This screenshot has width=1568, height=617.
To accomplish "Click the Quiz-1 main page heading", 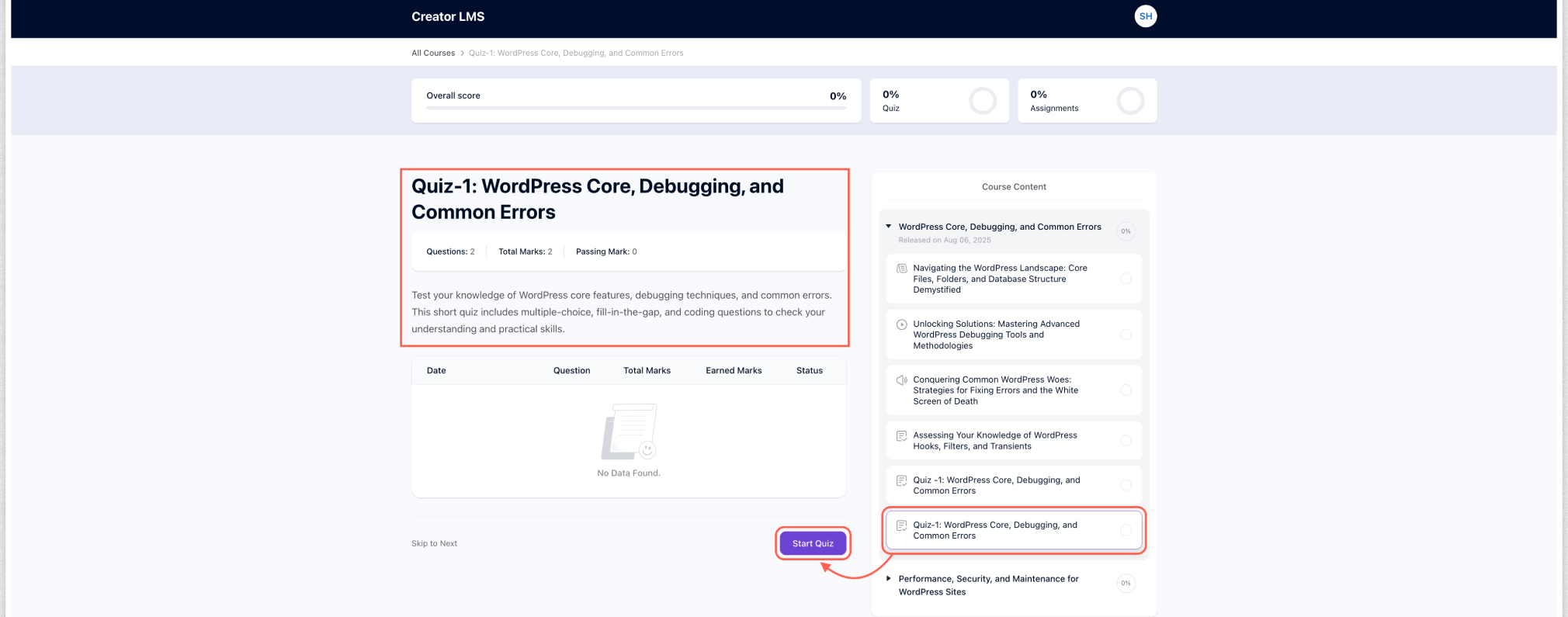I will pyautogui.click(x=598, y=199).
